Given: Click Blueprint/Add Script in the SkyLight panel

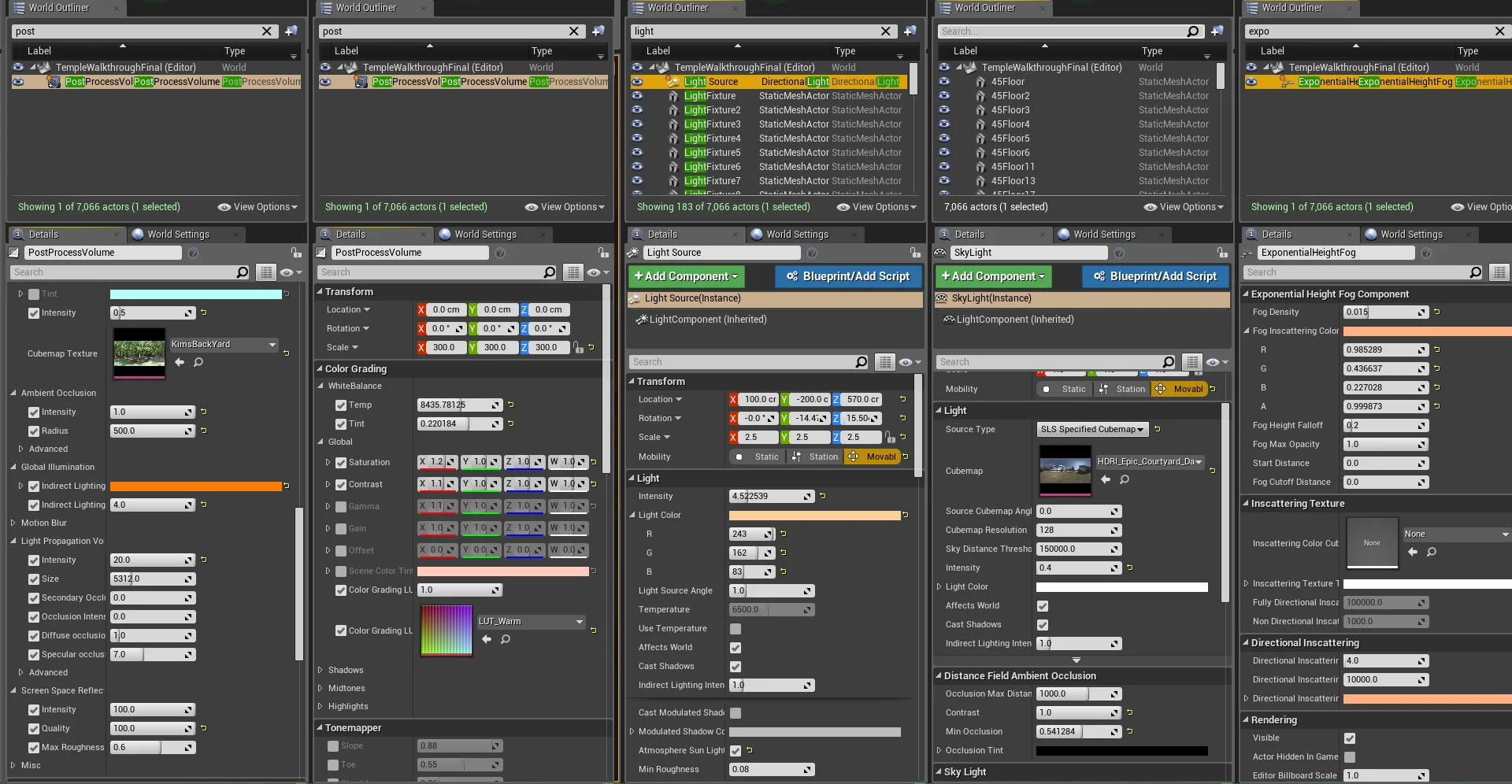Looking at the screenshot, I should click(1155, 277).
